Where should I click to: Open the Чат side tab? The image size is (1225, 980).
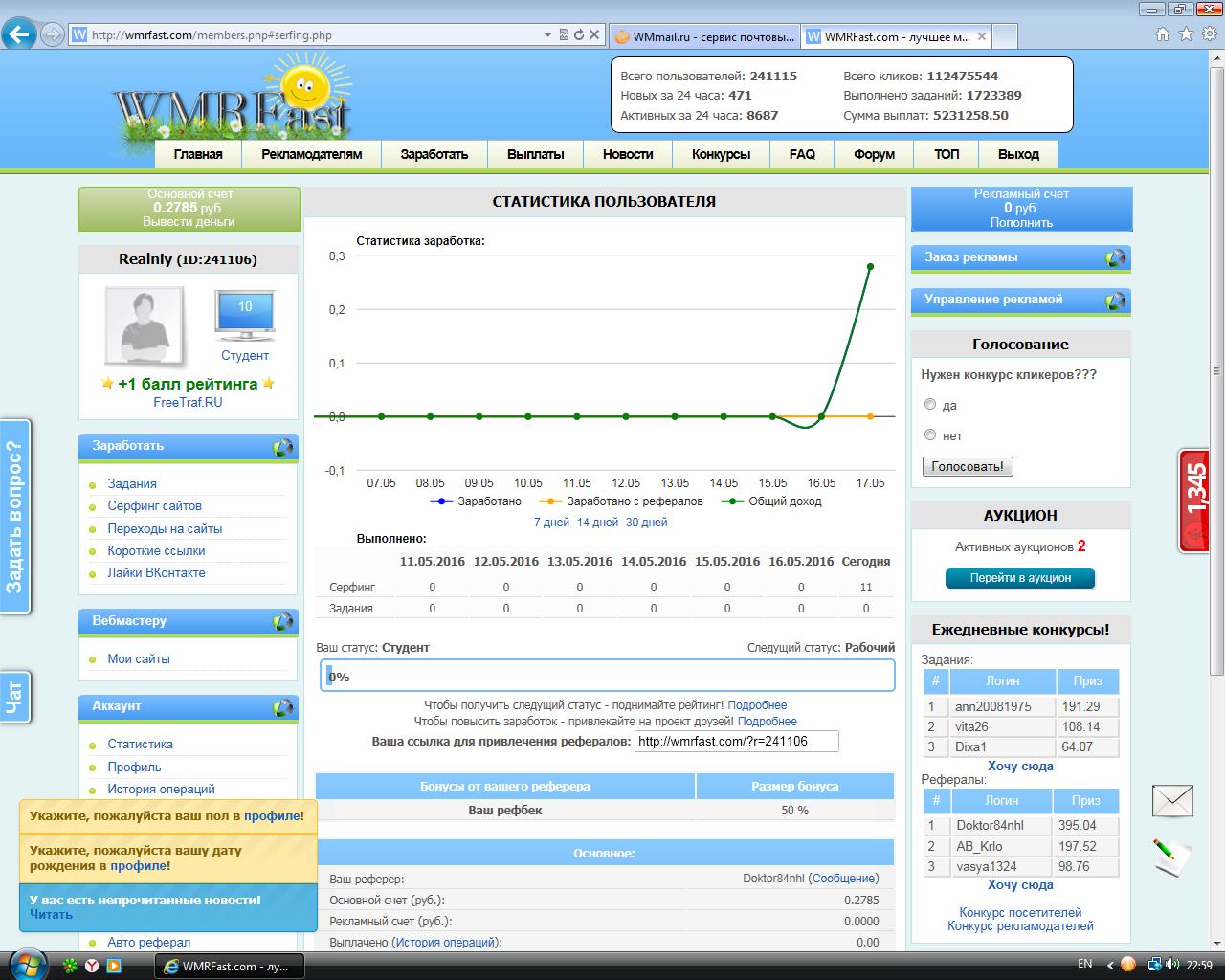[x=14, y=698]
